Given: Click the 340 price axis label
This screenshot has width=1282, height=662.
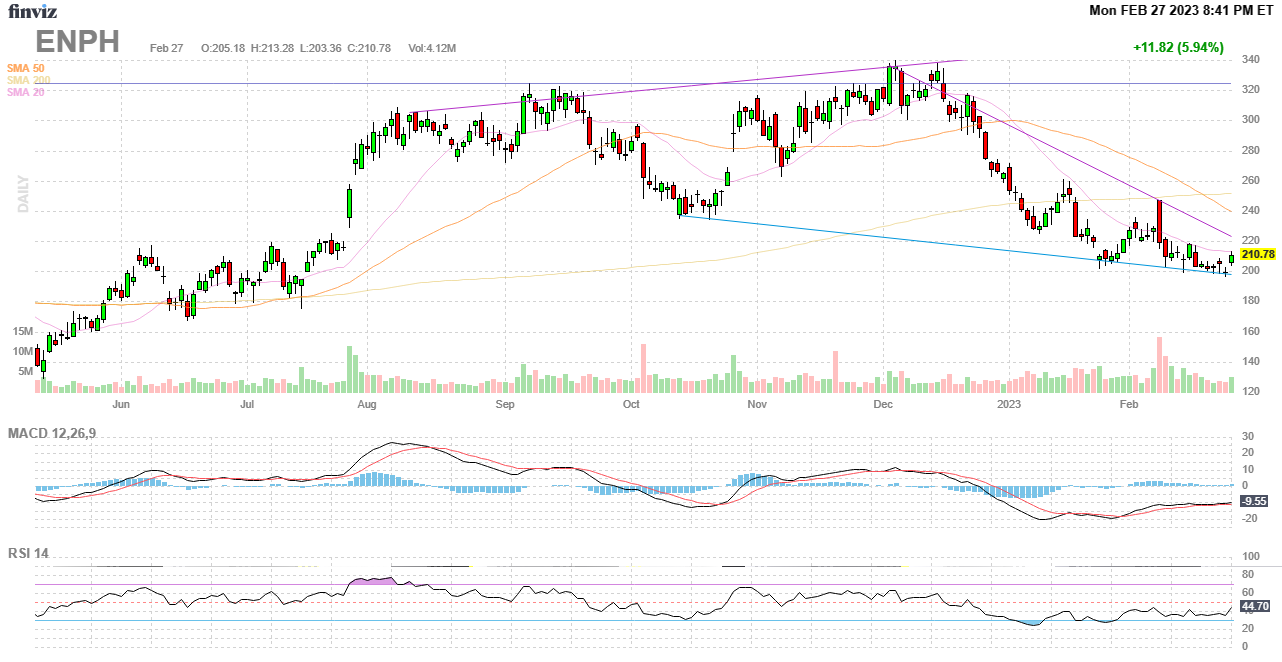Looking at the screenshot, I should click(1250, 60).
